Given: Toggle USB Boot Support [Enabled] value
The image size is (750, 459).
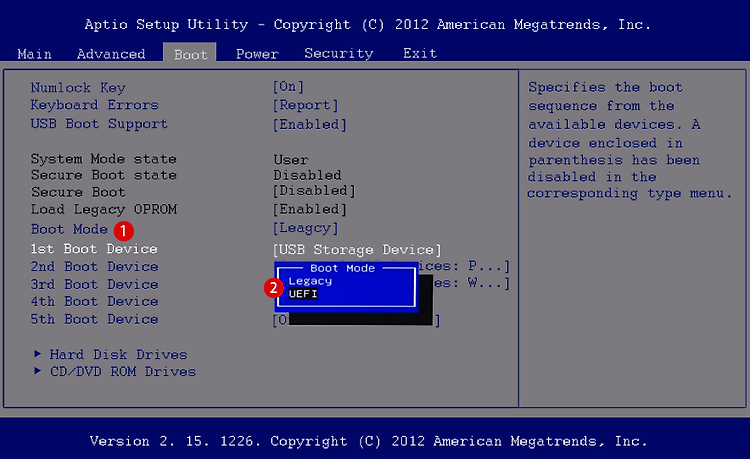Looking at the screenshot, I should [x=309, y=124].
